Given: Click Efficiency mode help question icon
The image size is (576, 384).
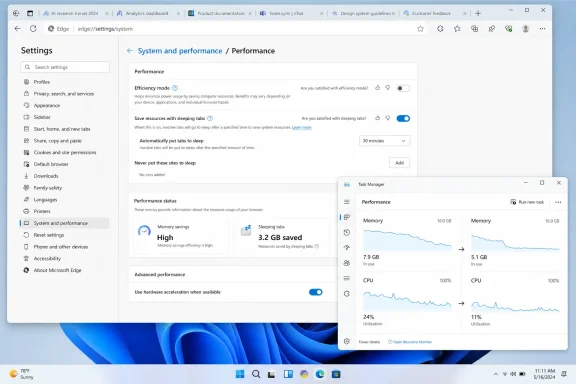Looking at the screenshot, I should coord(175,88).
